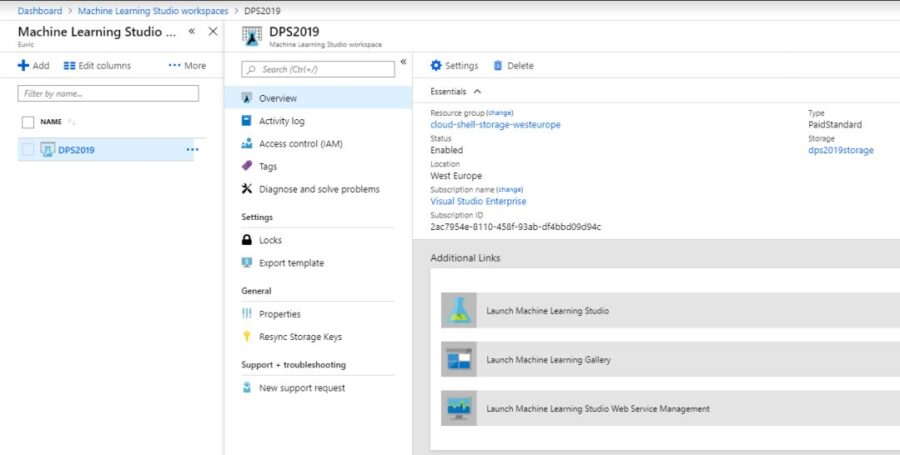Click the West Europe location value
Screen dimensions: 900x455
(456, 176)
